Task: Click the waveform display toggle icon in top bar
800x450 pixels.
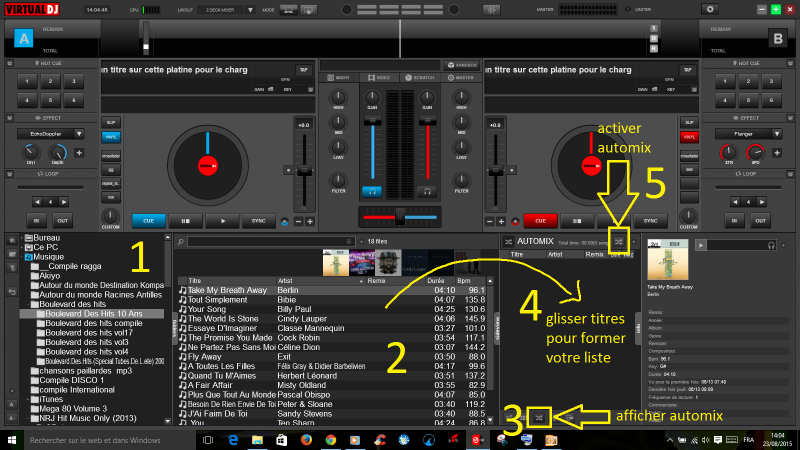Action: point(491,10)
